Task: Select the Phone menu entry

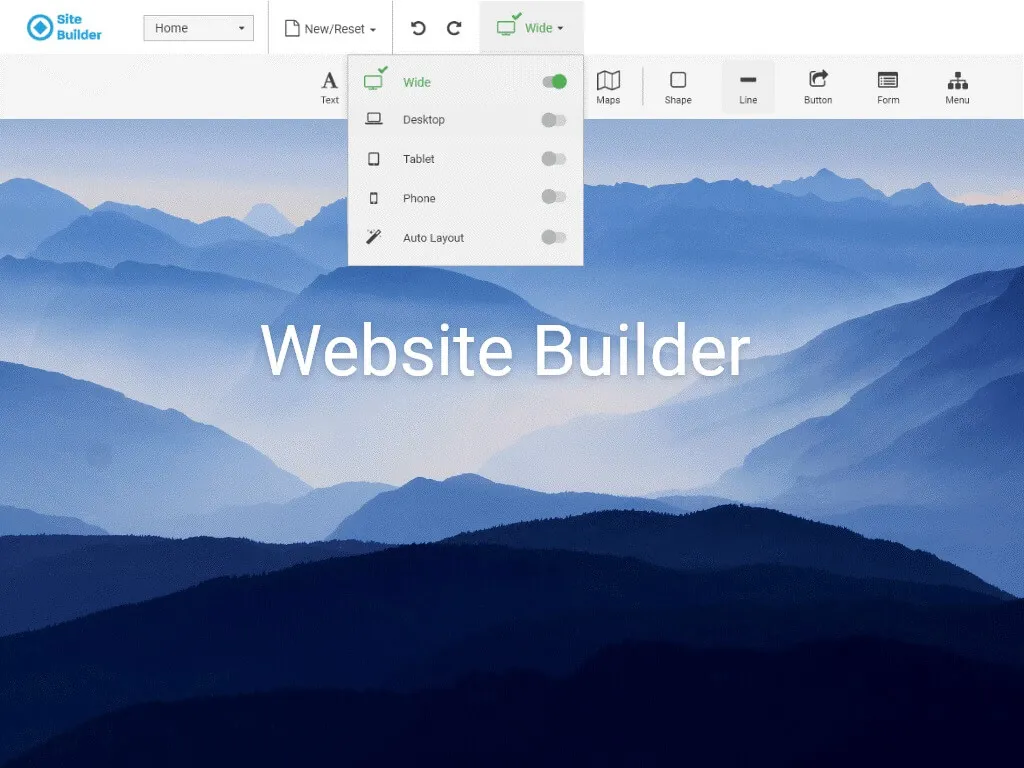Action: [466, 198]
